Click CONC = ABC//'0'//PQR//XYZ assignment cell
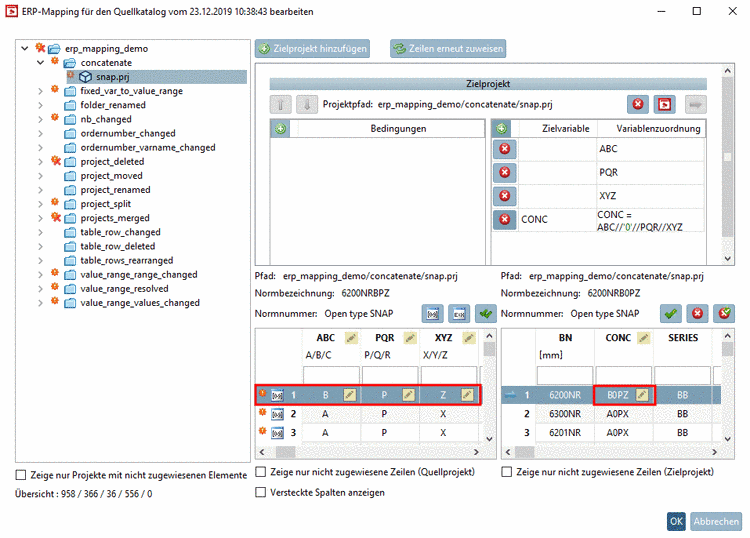750x538 pixels. [x=650, y=220]
